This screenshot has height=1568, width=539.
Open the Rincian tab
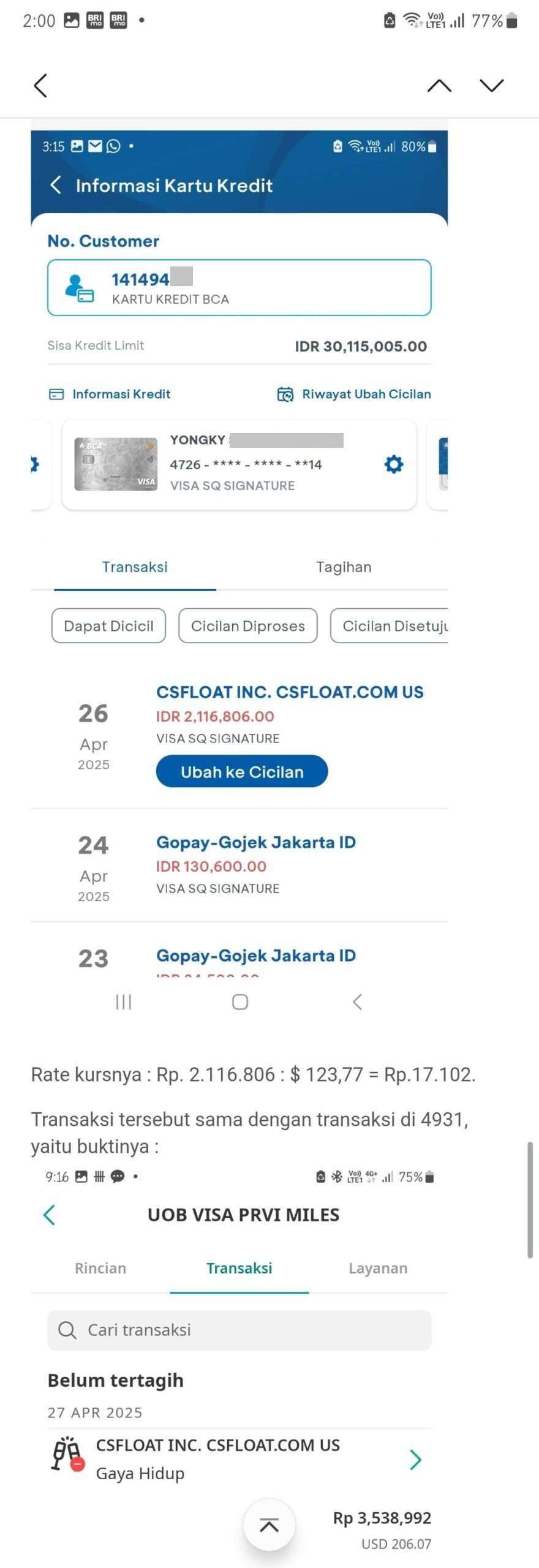click(x=100, y=1268)
